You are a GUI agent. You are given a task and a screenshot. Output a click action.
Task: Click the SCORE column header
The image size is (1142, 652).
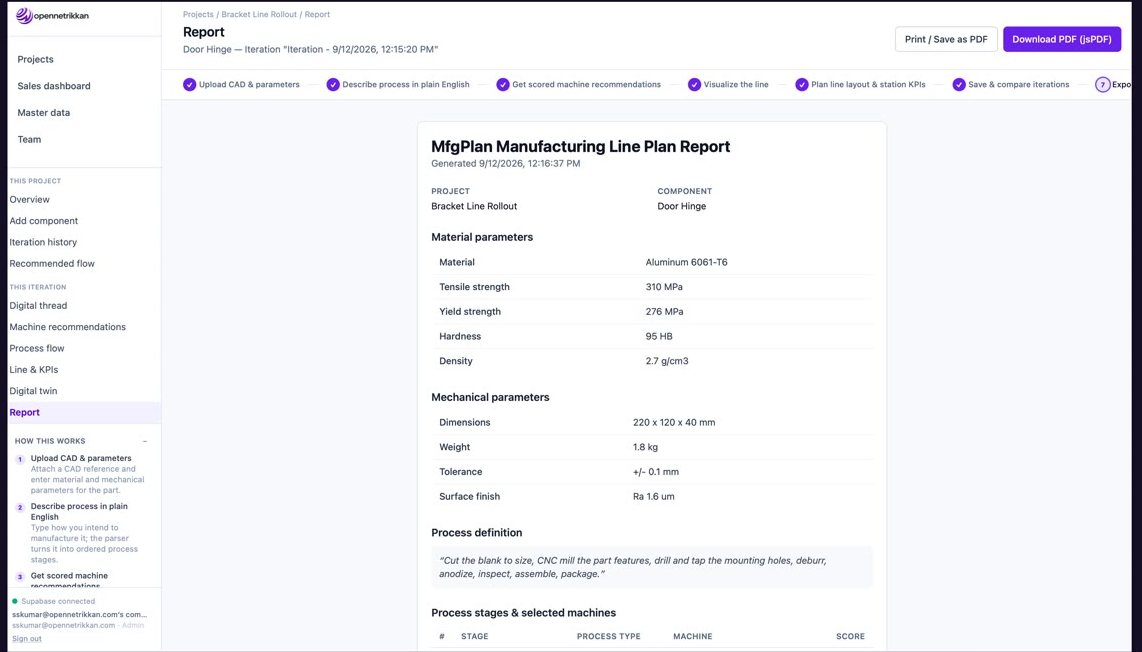(851, 637)
